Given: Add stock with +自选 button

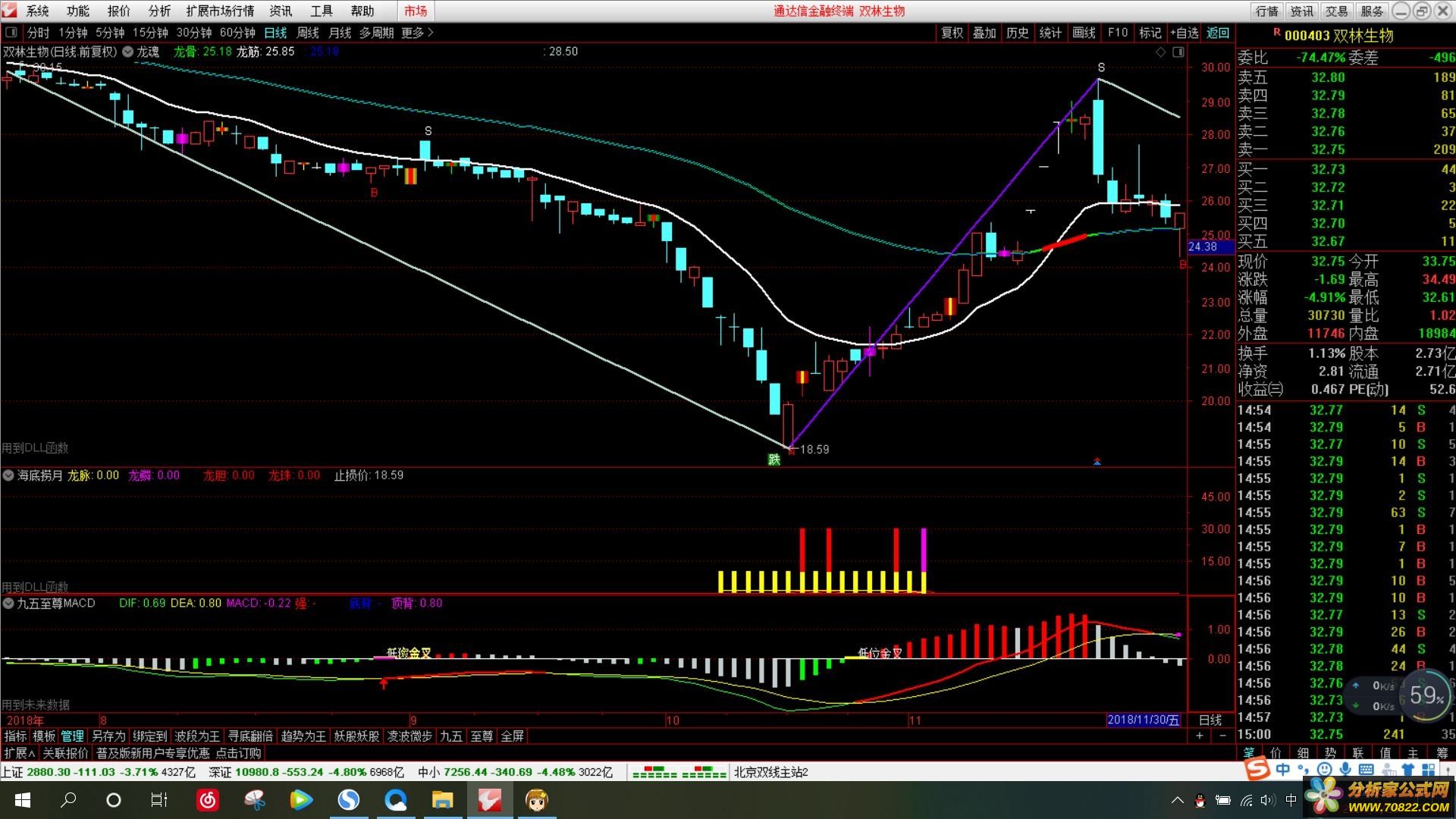Looking at the screenshot, I should click(1185, 33).
